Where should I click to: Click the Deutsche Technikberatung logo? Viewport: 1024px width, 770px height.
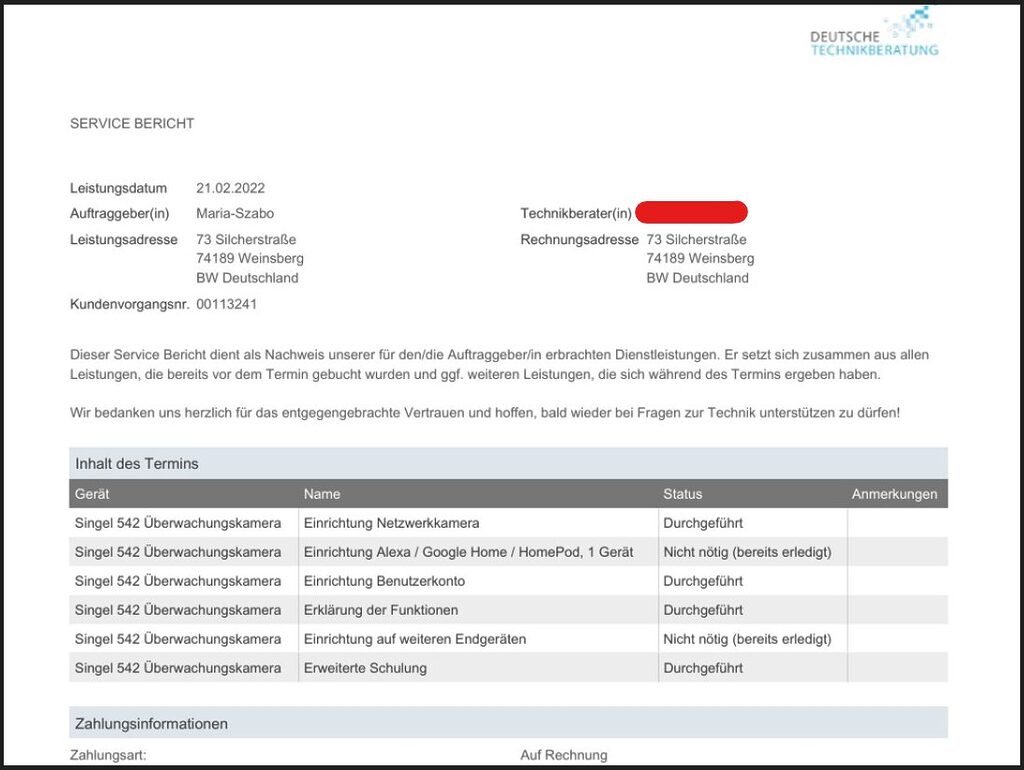874,32
